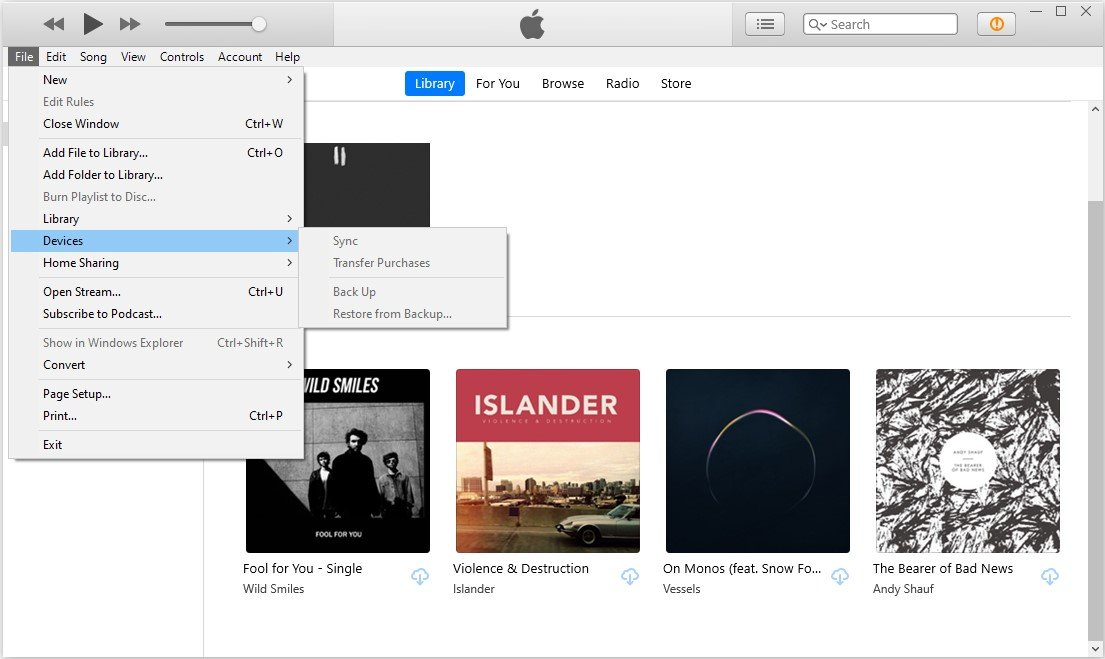The height and width of the screenshot is (659, 1105).
Task: Open the Islander album artwork
Action: [548, 461]
